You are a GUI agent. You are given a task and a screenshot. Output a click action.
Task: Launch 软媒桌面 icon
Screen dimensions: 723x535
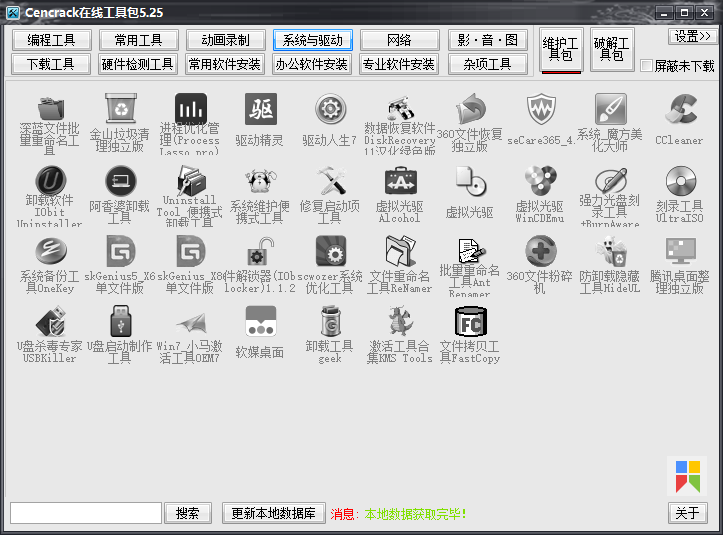pos(261,321)
